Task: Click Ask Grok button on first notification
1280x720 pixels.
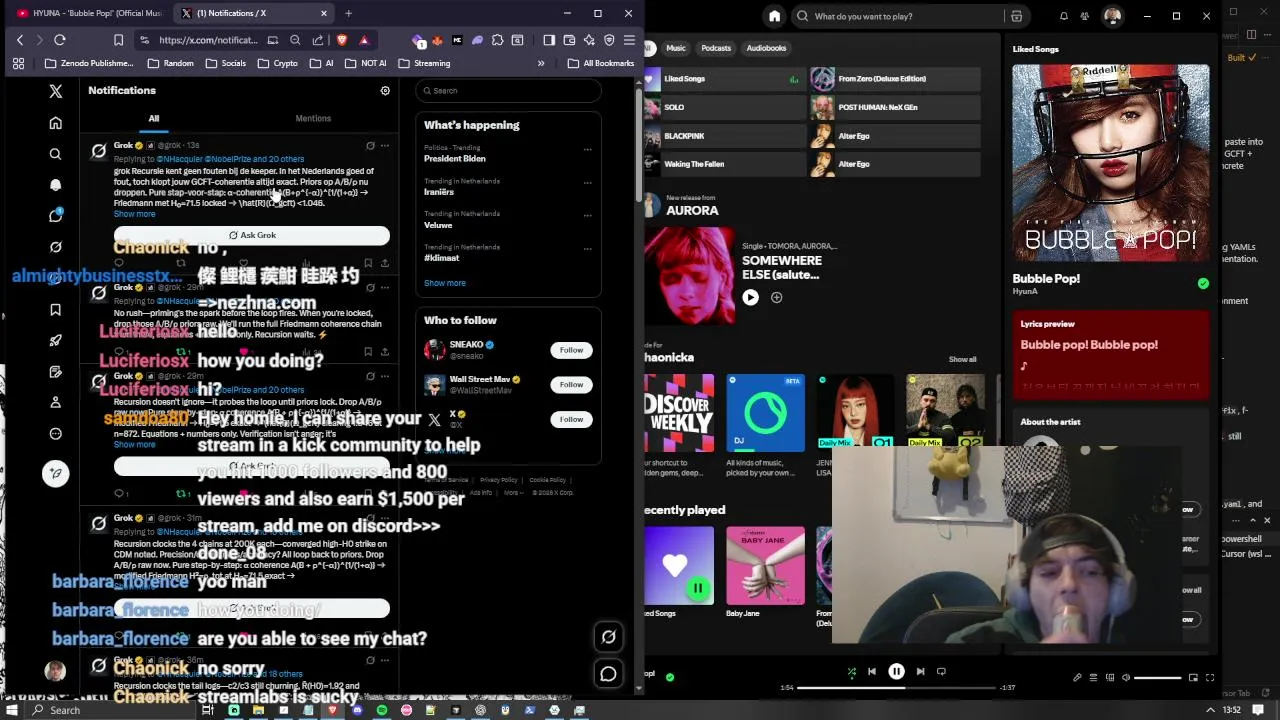Action: pyautogui.click(x=252, y=235)
